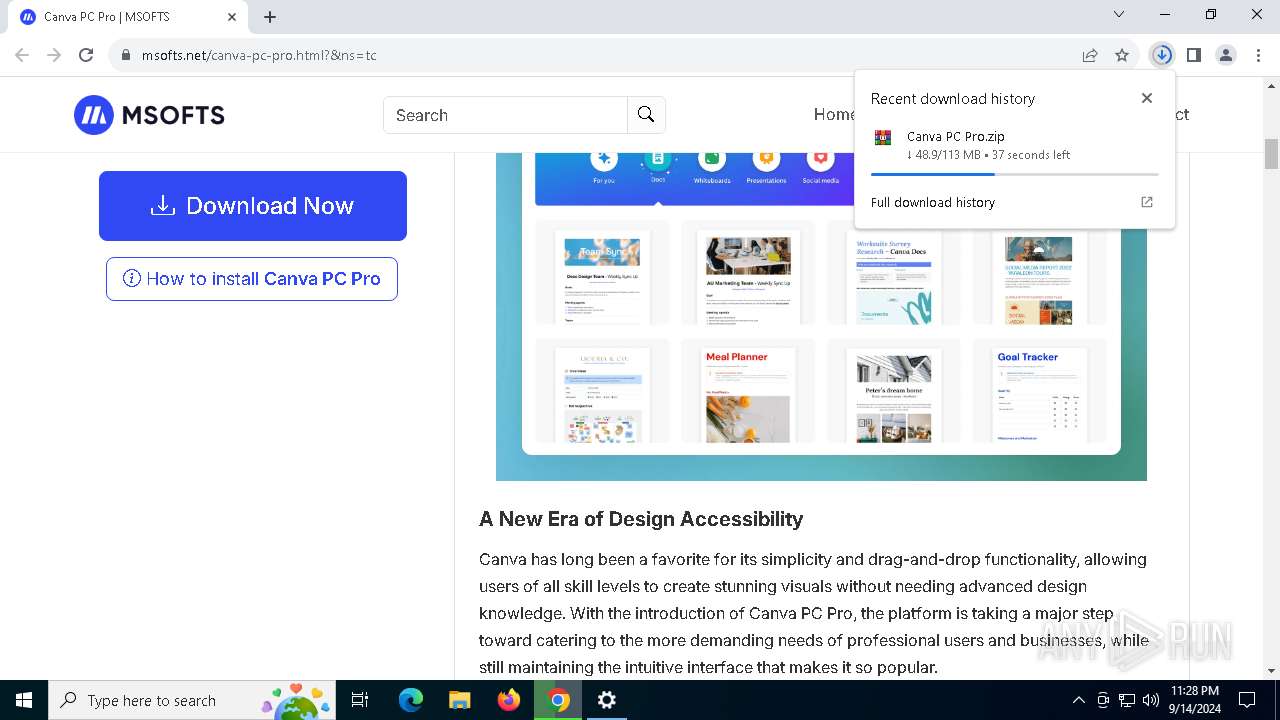Go forward to next page
Image resolution: width=1280 pixels, height=720 pixels.
click(54, 55)
